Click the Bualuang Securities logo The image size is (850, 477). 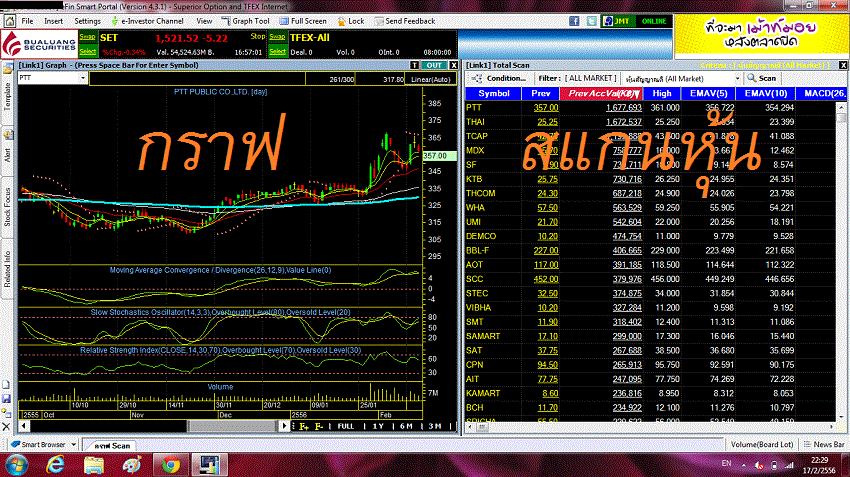point(39,44)
